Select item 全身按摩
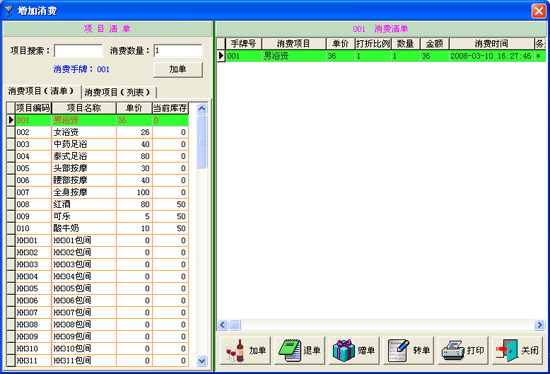550x374 pixels. point(98,192)
